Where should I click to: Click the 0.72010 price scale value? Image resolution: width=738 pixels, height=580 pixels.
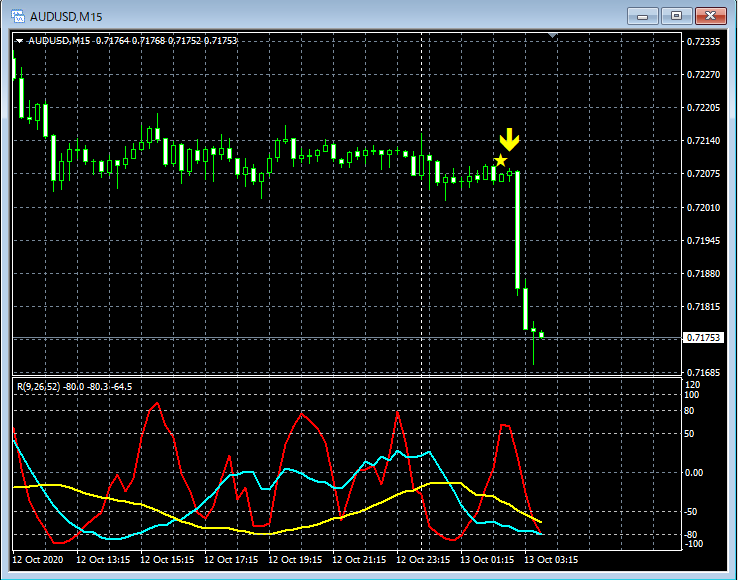click(703, 208)
